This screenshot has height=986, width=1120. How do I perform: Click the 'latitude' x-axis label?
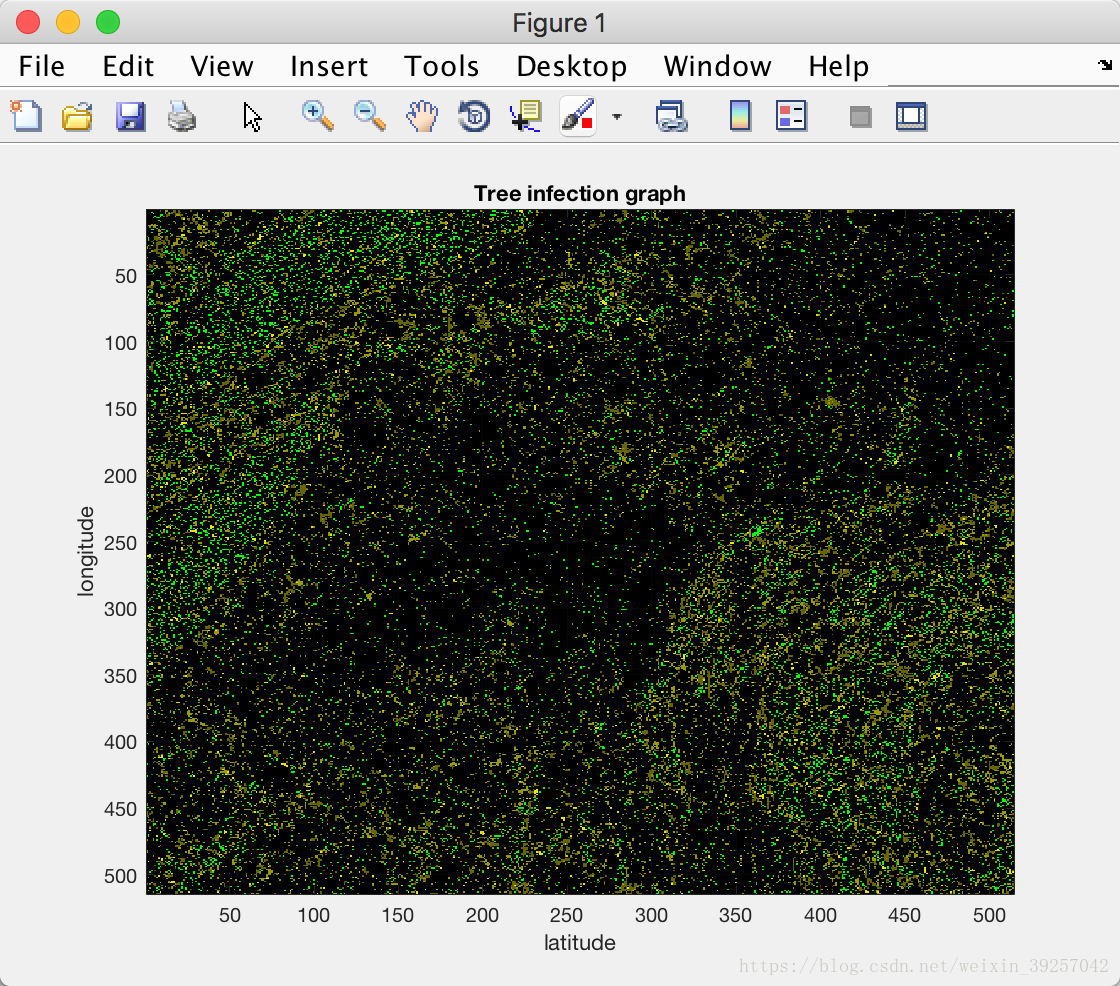coord(579,942)
